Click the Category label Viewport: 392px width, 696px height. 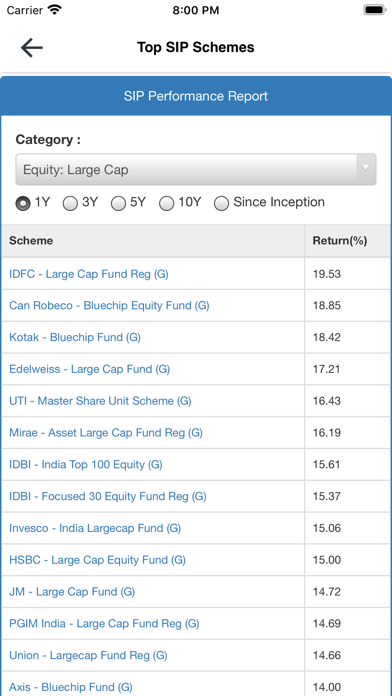point(48,140)
